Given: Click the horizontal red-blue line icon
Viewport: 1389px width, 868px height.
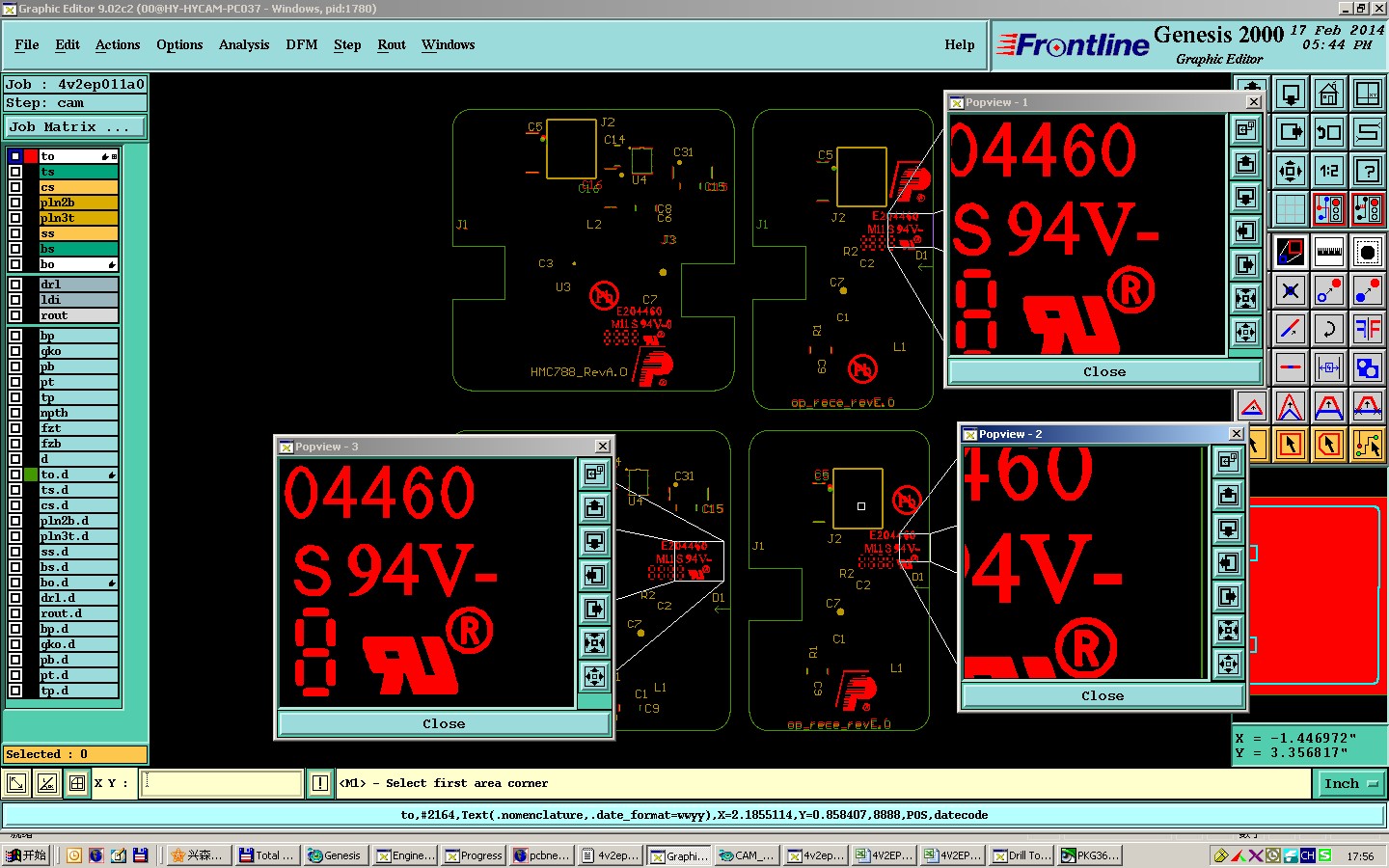Looking at the screenshot, I should tap(1291, 367).
